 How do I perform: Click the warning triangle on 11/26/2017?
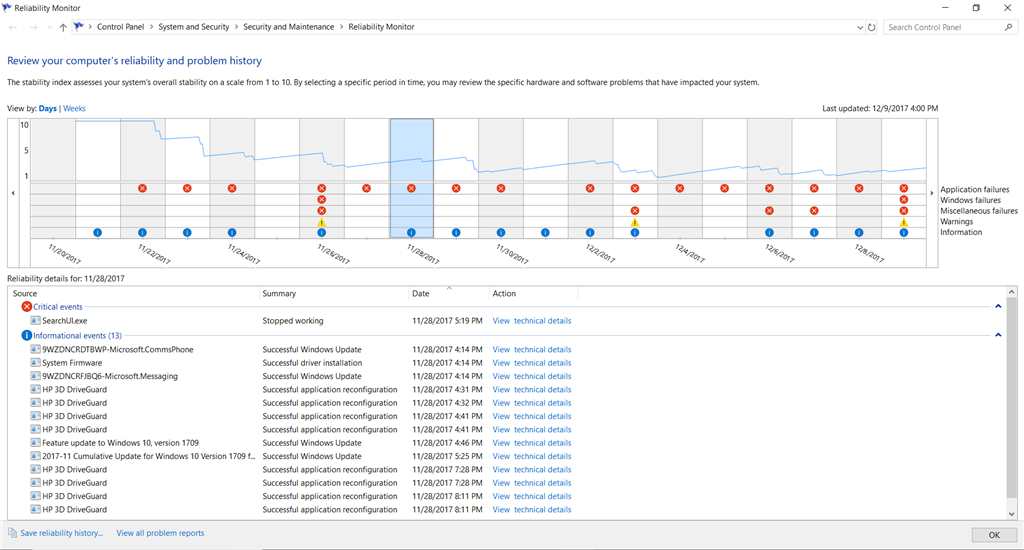tap(321, 223)
